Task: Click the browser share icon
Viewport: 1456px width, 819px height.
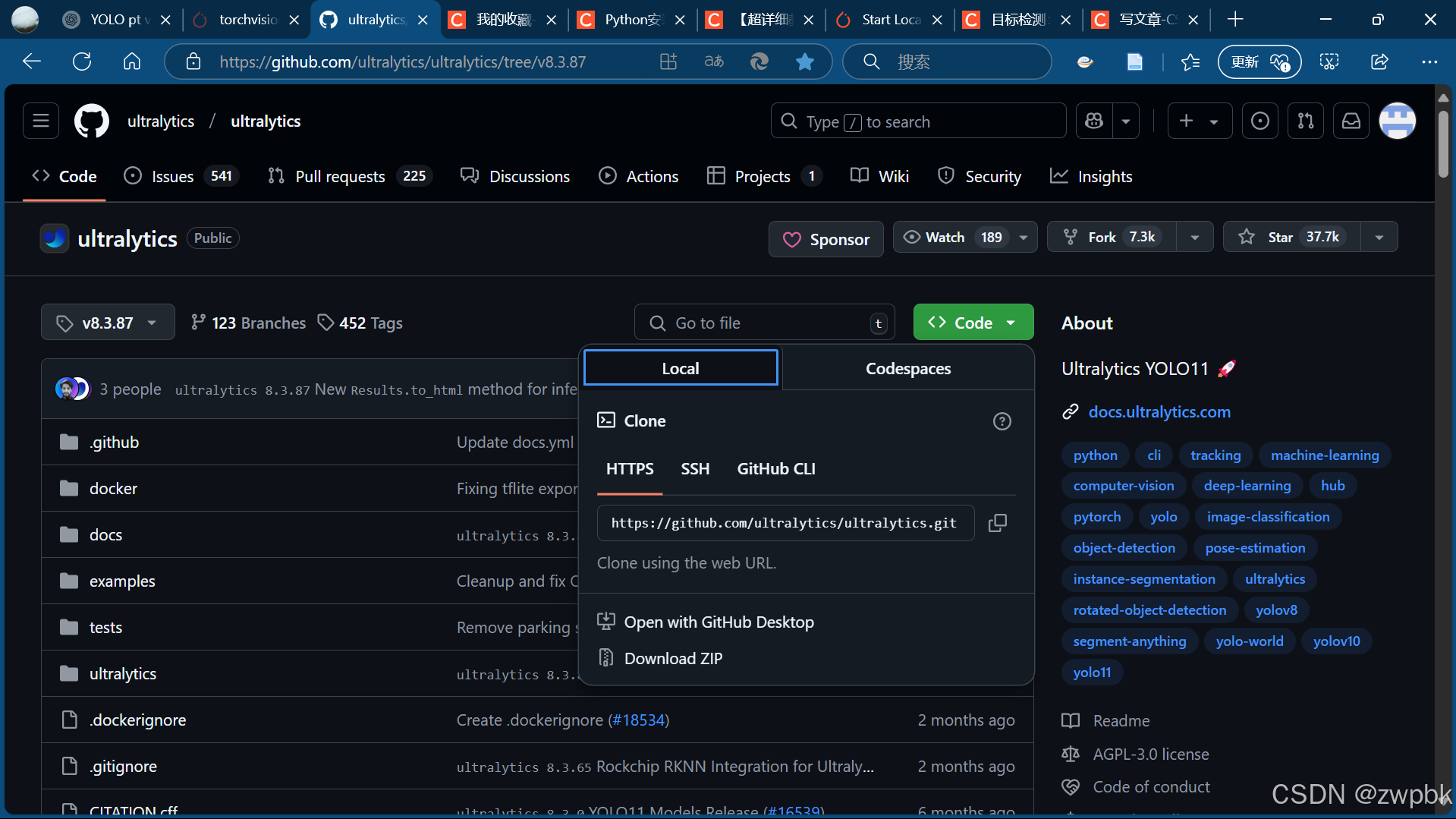Action: [x=1379, y=61]
